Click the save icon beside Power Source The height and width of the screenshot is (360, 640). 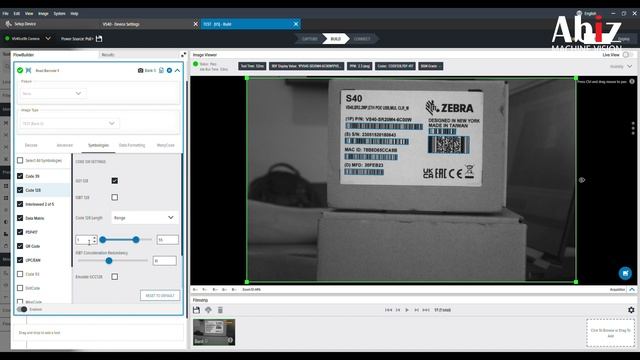click(99, 38)
